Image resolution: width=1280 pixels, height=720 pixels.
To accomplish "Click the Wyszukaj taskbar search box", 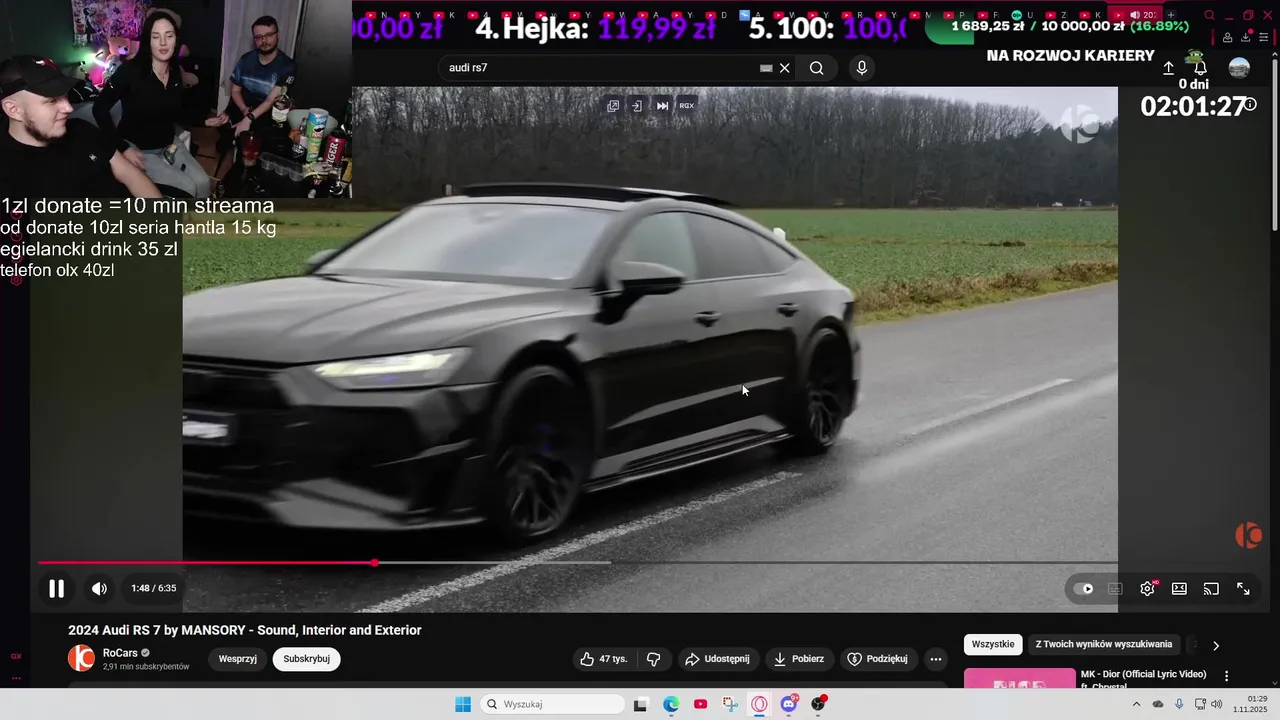I will (x=552, y=704).
